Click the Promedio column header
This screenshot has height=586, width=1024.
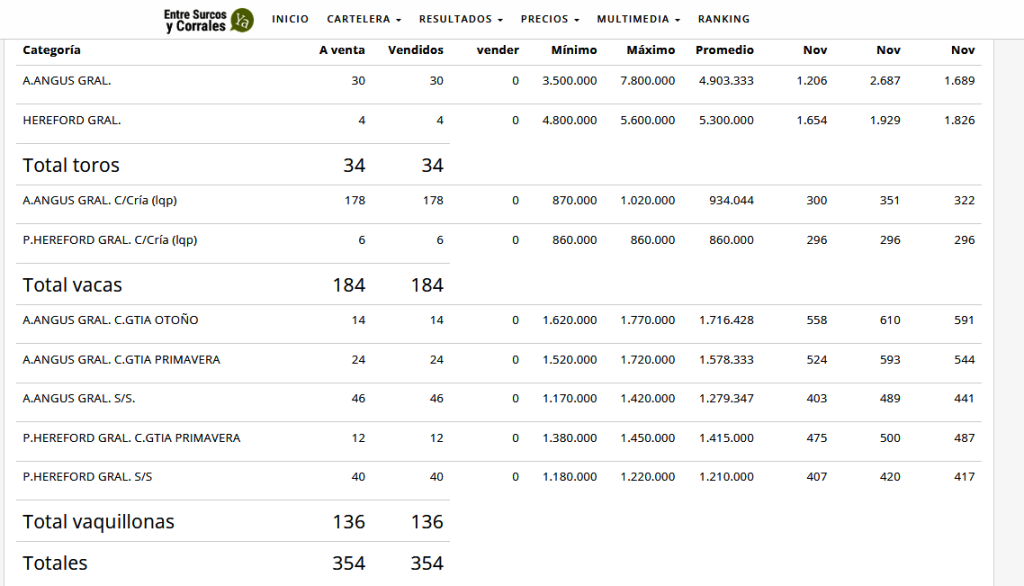pyautogui.click(x=724, y=50)
